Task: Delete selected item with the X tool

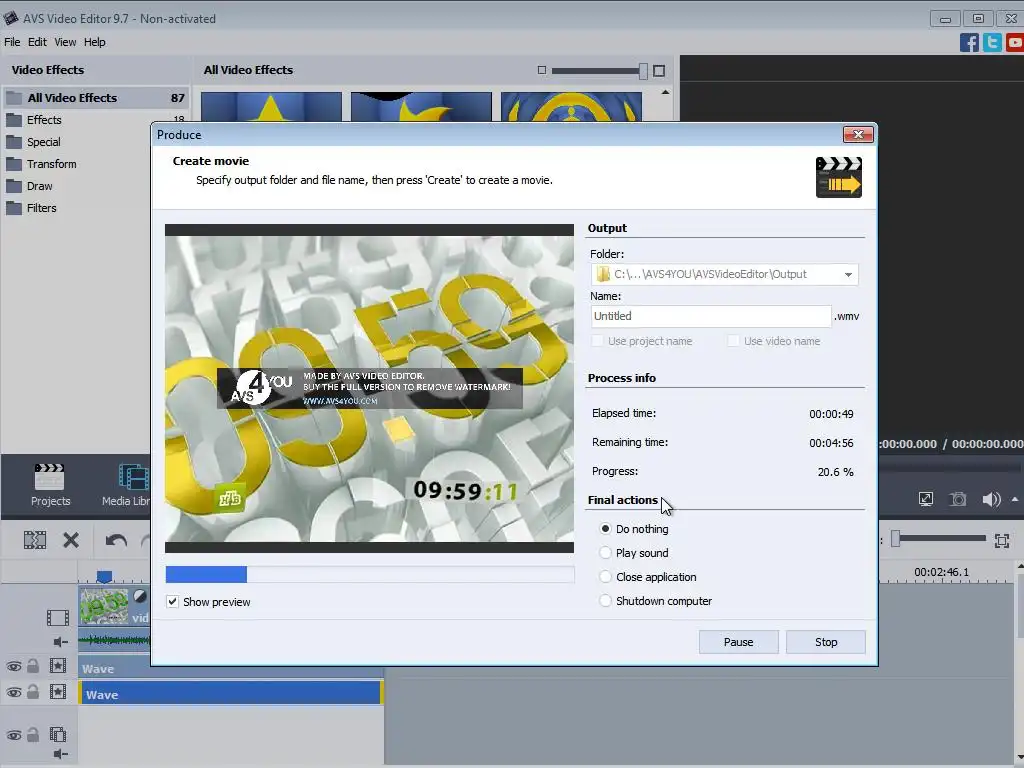Action: pyautogui.click(x=71, y=540)
